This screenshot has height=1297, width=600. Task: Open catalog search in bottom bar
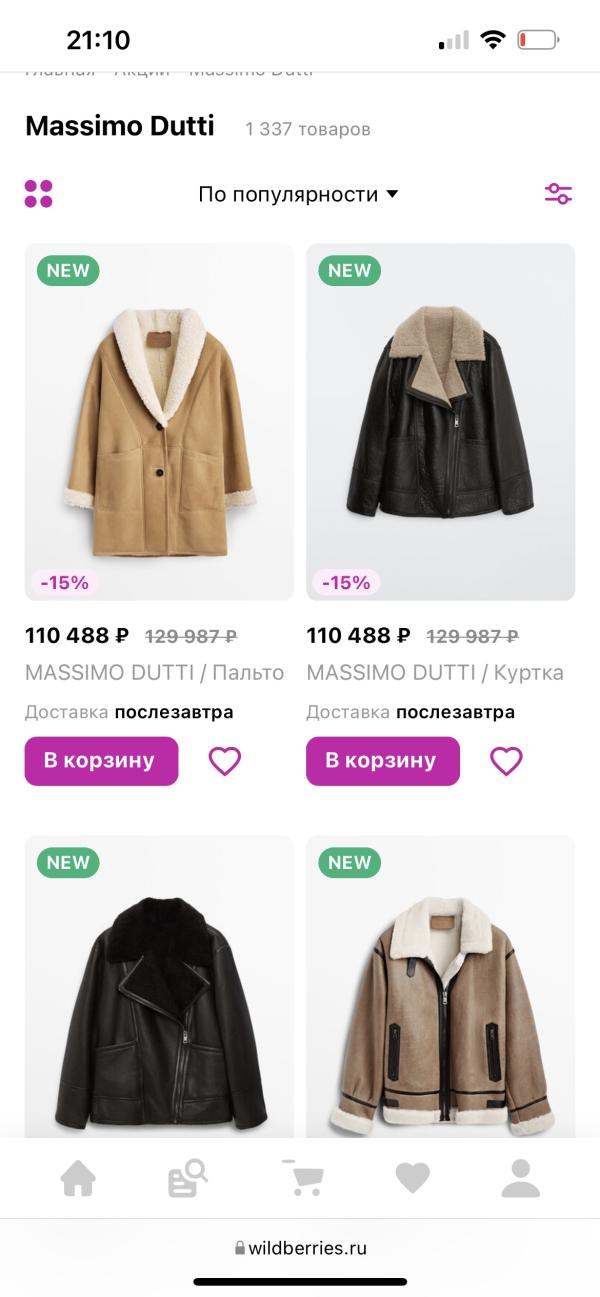point(187,1179)
